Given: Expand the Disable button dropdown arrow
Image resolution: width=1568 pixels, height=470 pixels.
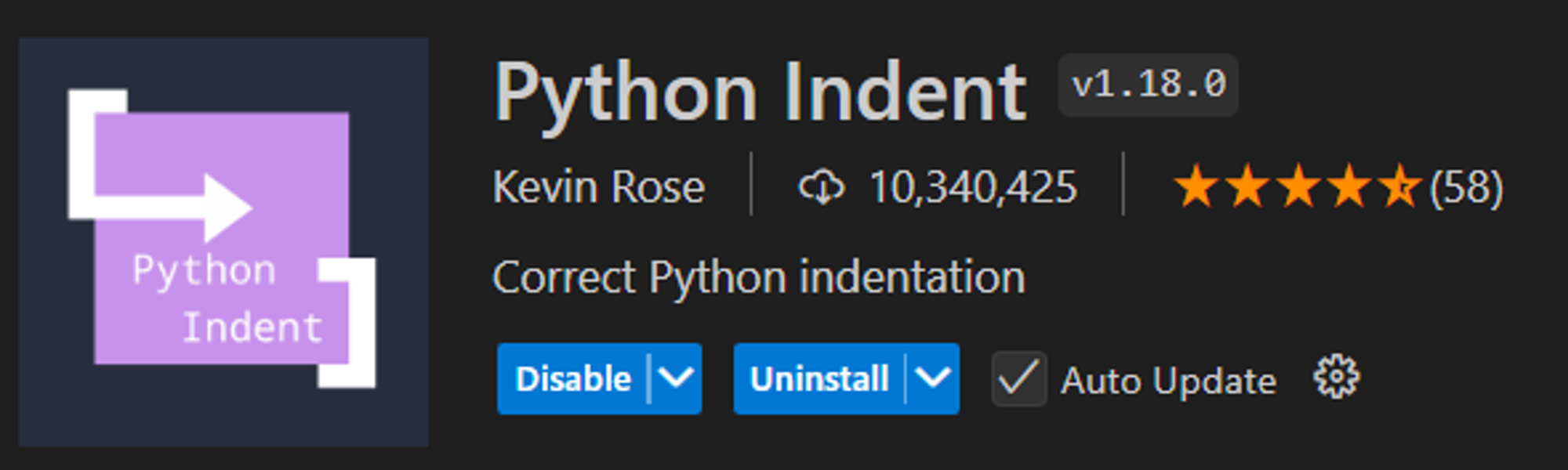Looking at the screenshot, I should pyautogui.click(x=676, y=379).
